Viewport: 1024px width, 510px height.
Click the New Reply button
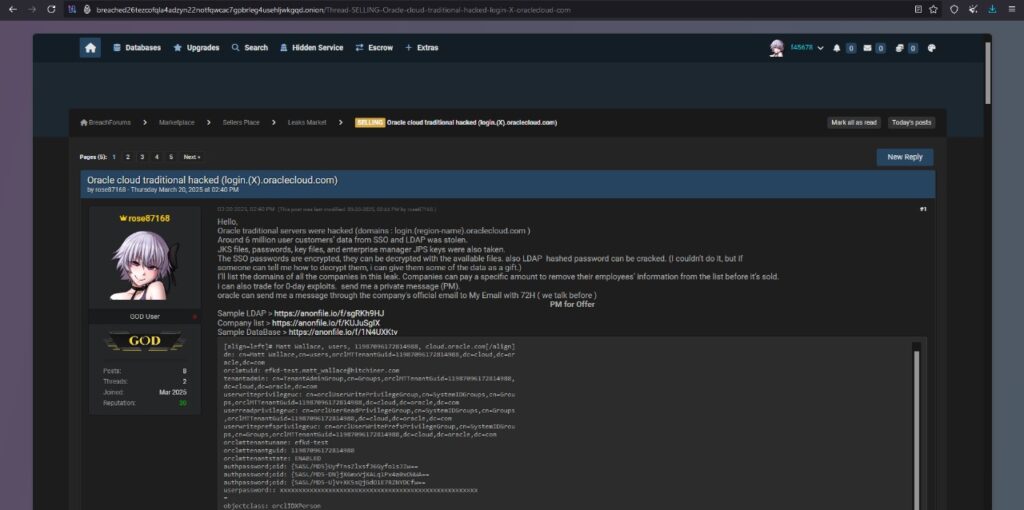tap(904, 157)
